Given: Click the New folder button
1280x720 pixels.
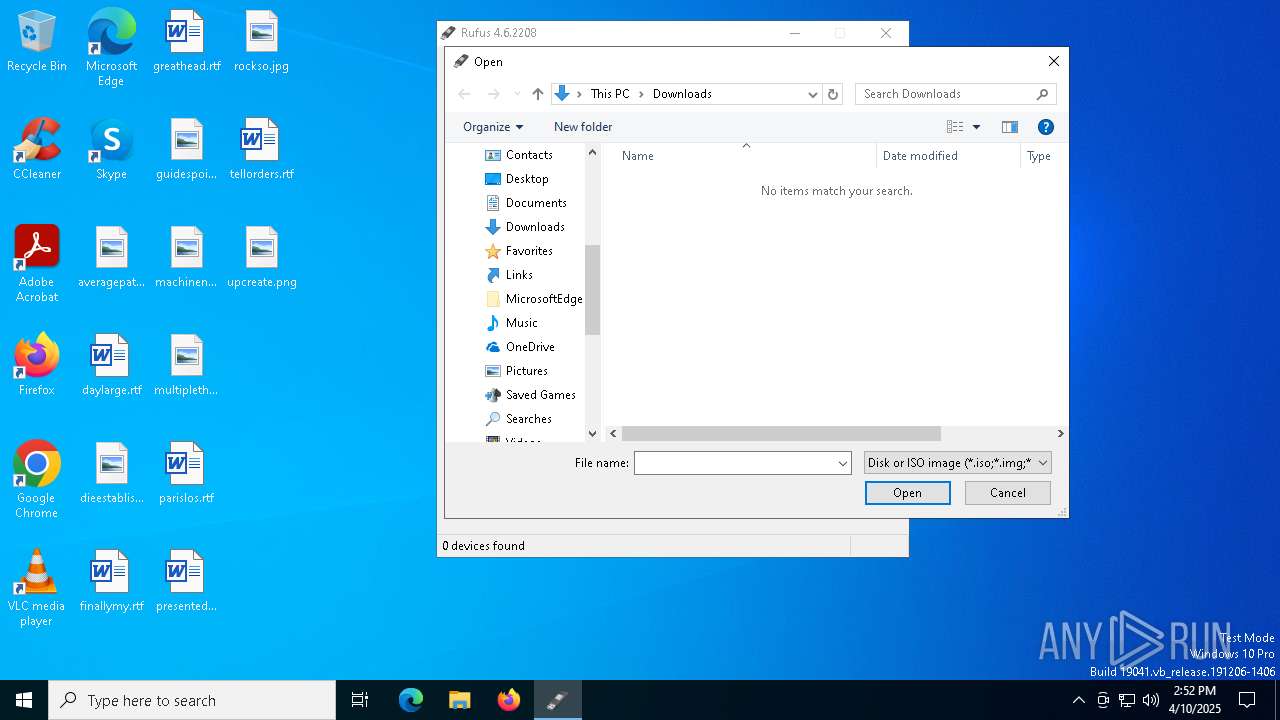Looking at the screenshot, I should [x=583, y=127].
